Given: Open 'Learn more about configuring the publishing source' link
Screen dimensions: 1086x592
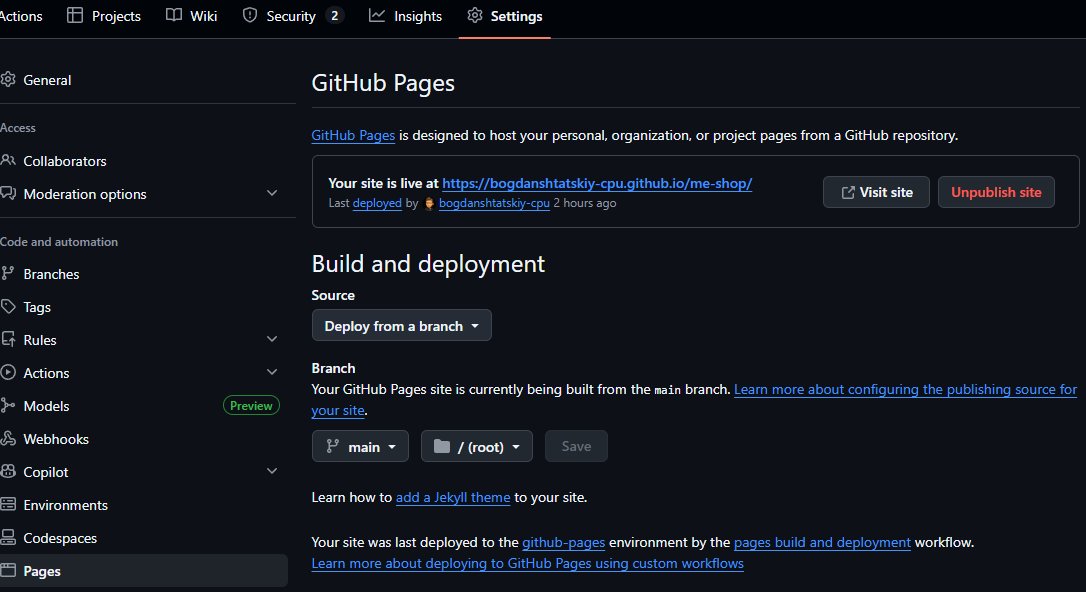Looking at the screenshot, I should pos(905,390).
